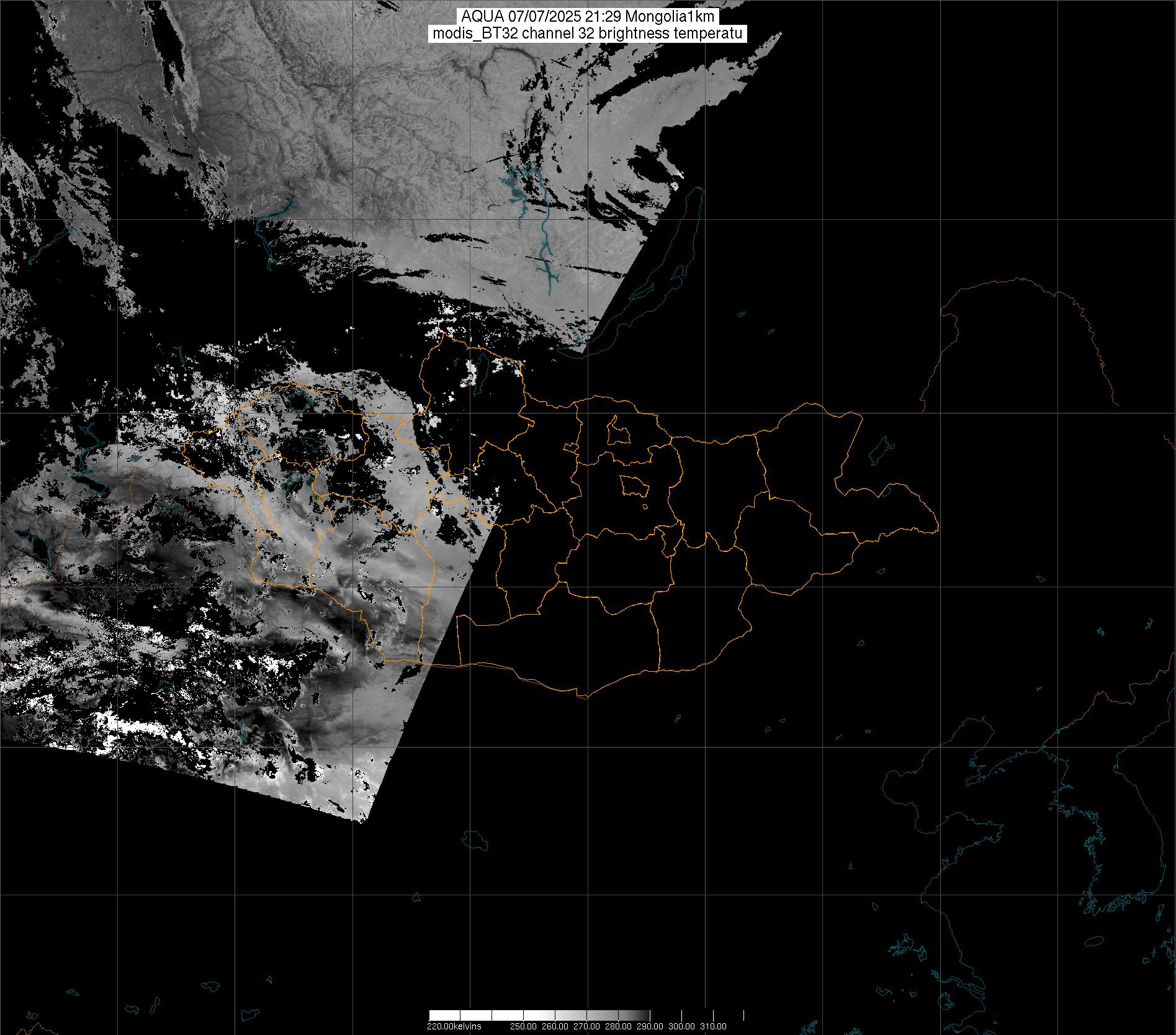Screen dimensions: 1176x1035
Task: Click the small cyan lake outline south of Mongolia
Action: coord(475,841)
